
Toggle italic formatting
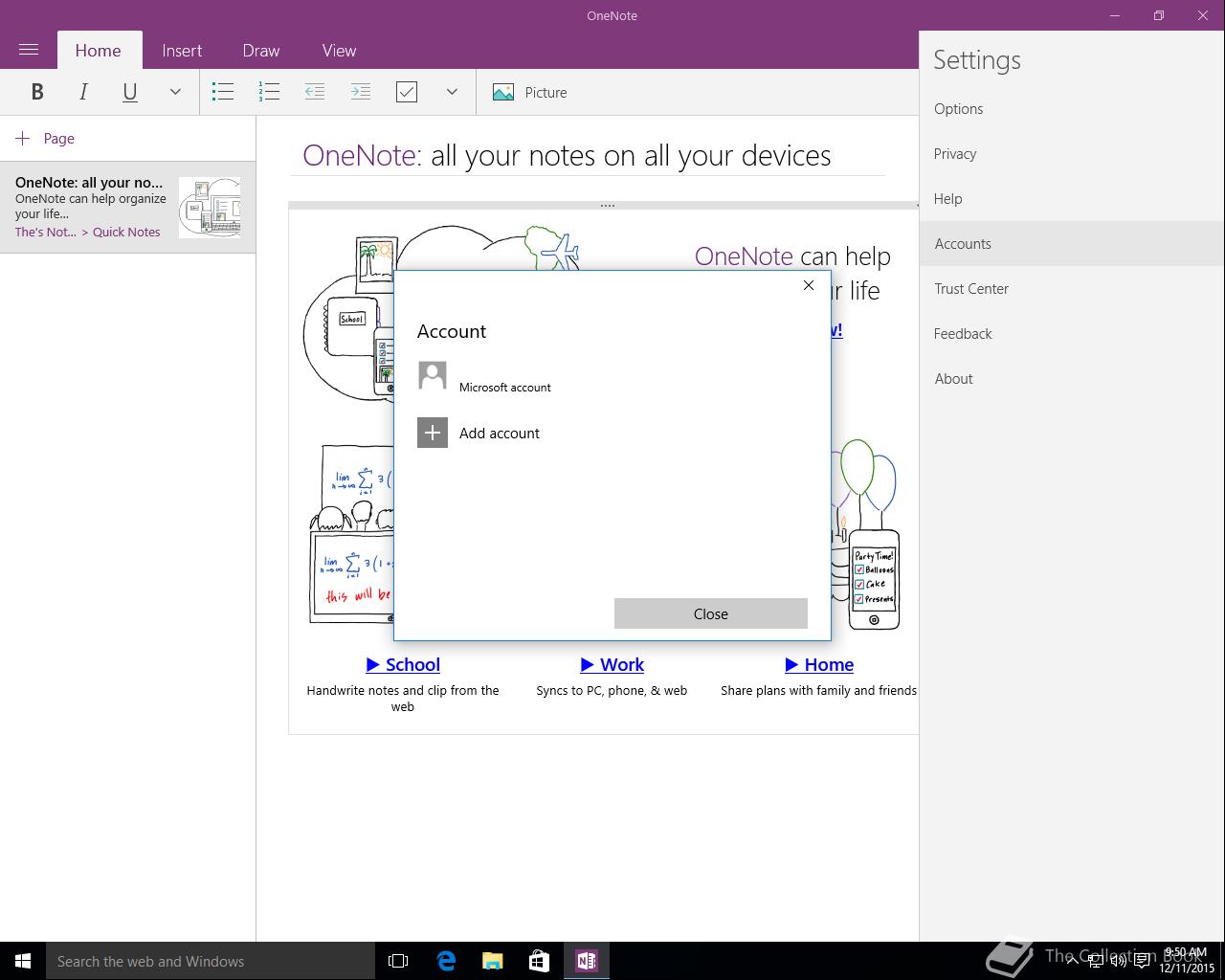pos(83,92)
